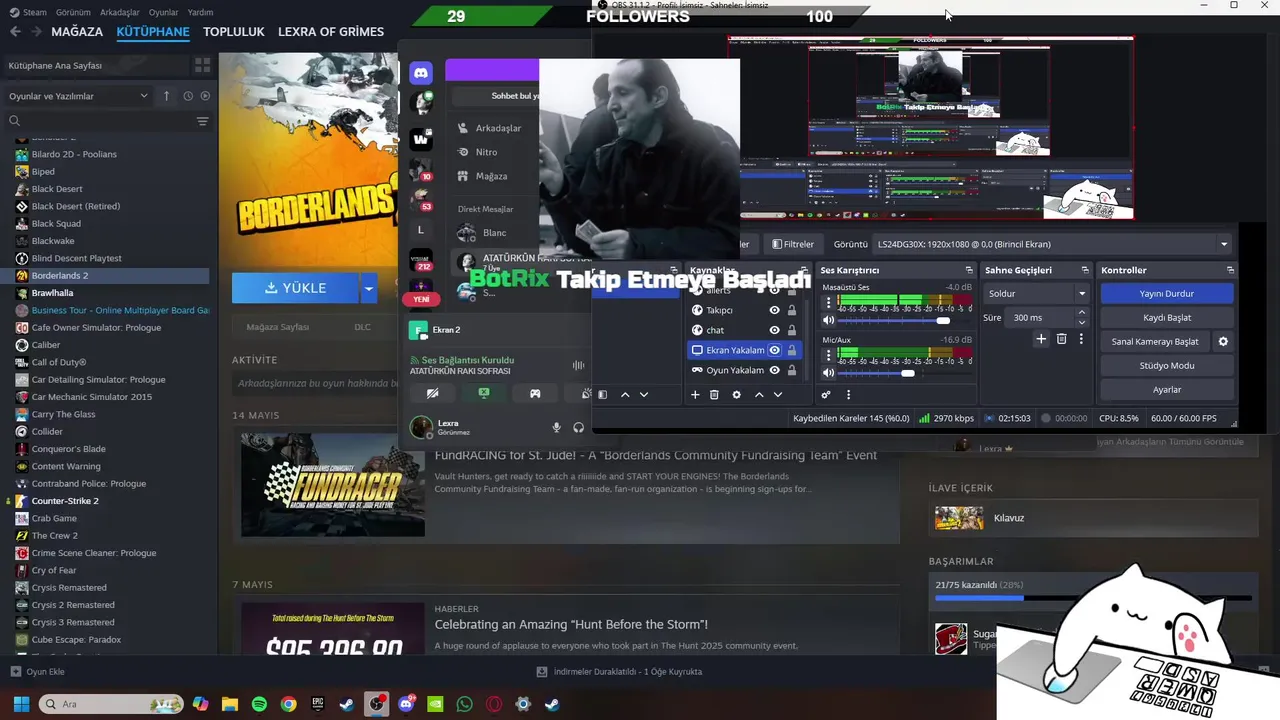Open Spotify from the taskbar
This screenshot has height=720, width=1280.
[259, 704]
